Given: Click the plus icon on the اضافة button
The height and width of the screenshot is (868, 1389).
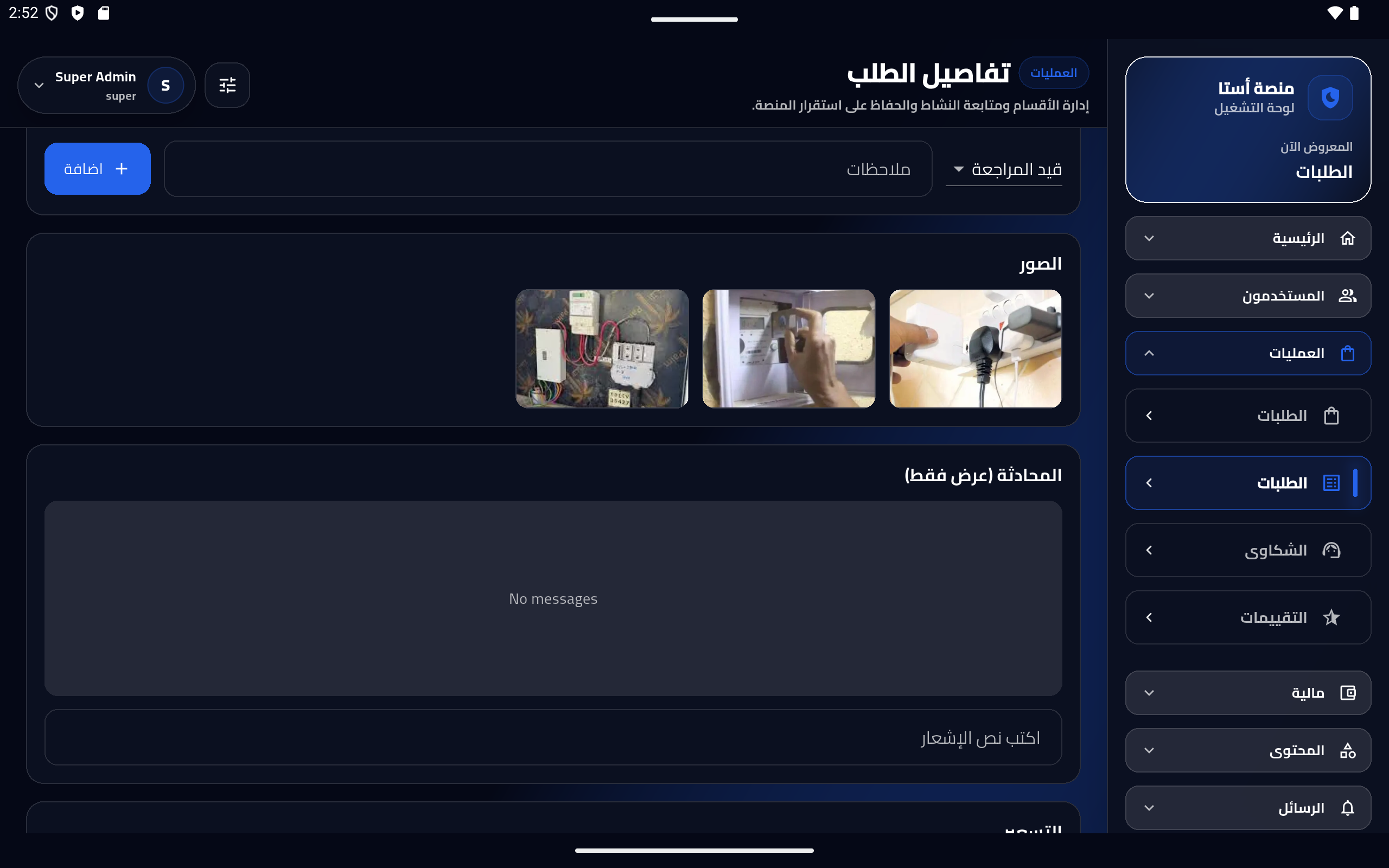Looking at the screenshot, I should [x=122, y=169].
